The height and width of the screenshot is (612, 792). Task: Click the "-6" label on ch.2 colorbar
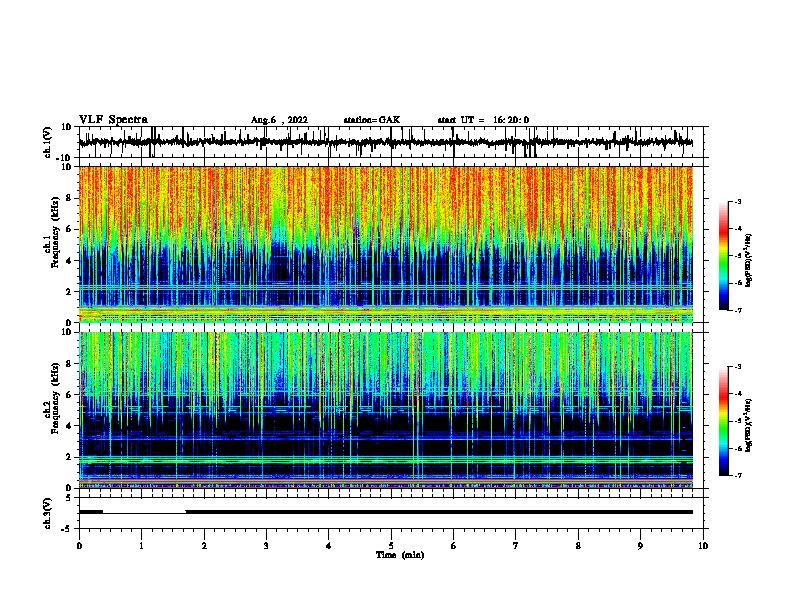click(737, 448)
